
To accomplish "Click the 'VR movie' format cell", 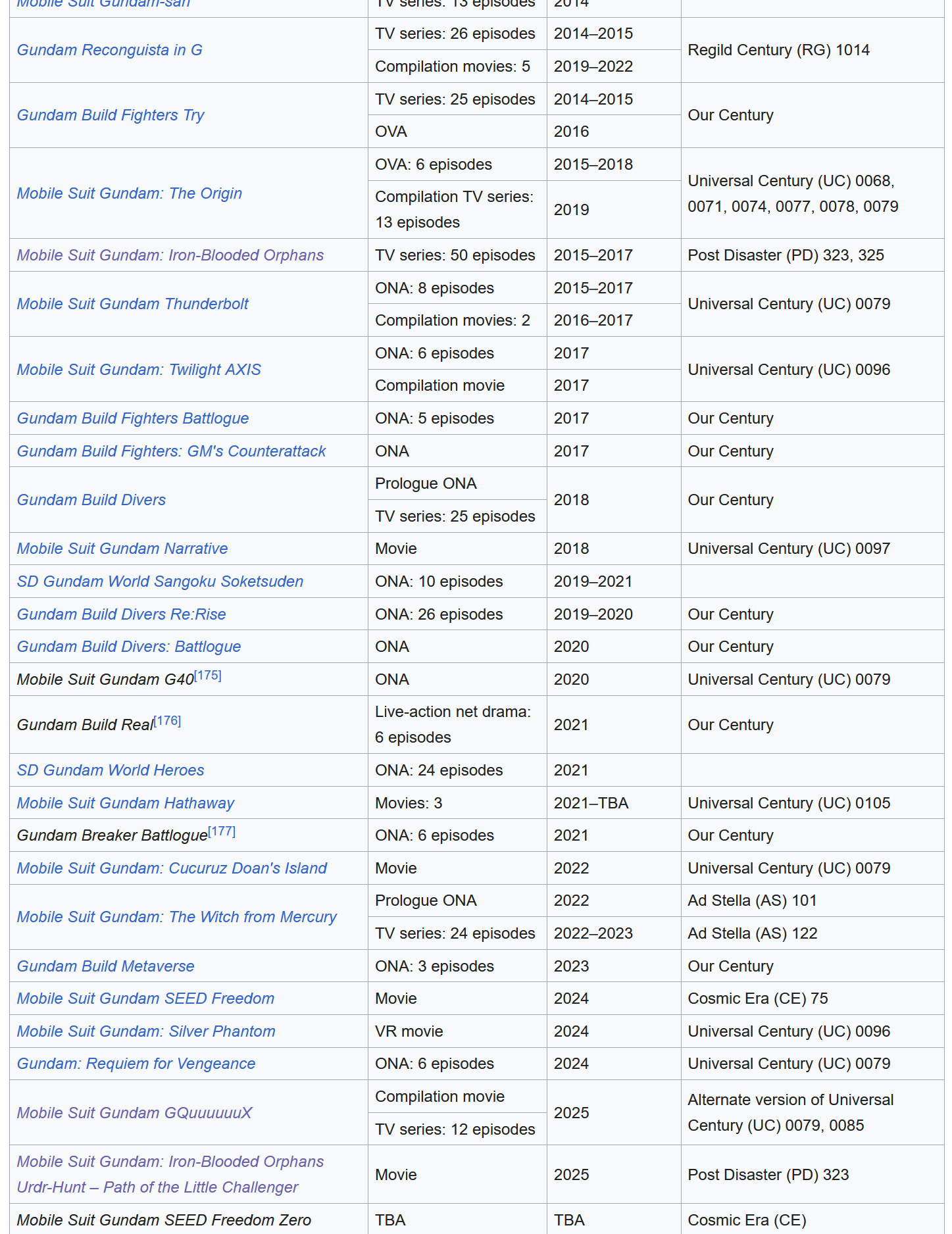I will click(x=457, y=1031).
